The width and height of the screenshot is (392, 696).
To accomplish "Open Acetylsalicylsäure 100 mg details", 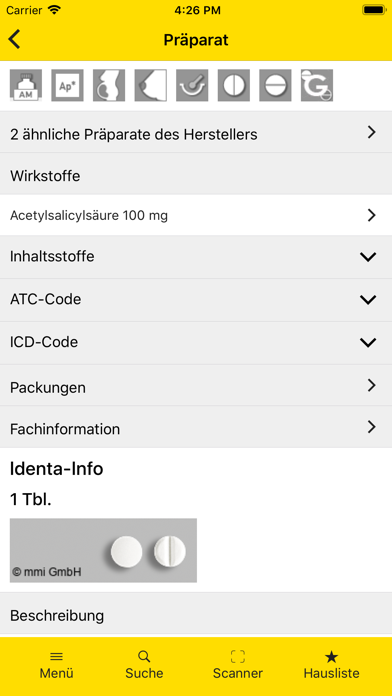I will pyautogui.click(x=196, y=216).
